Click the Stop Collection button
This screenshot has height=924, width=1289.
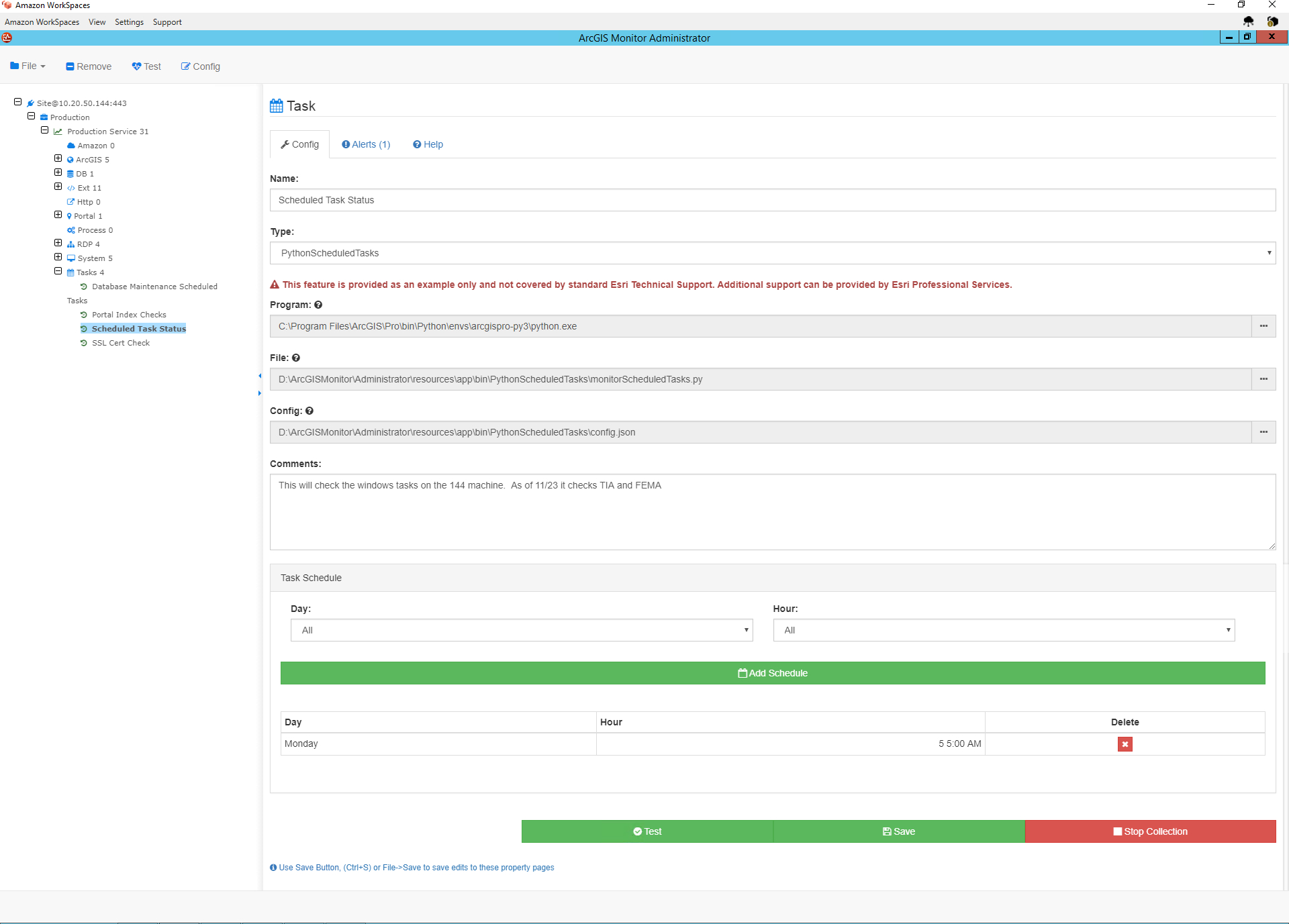[x=1151, y=831]
